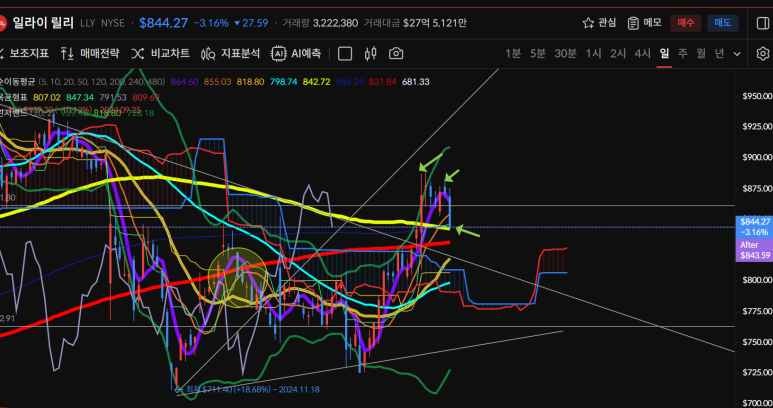
Task: Select the 4시 timeframe
Action: [x=643, y=53]
